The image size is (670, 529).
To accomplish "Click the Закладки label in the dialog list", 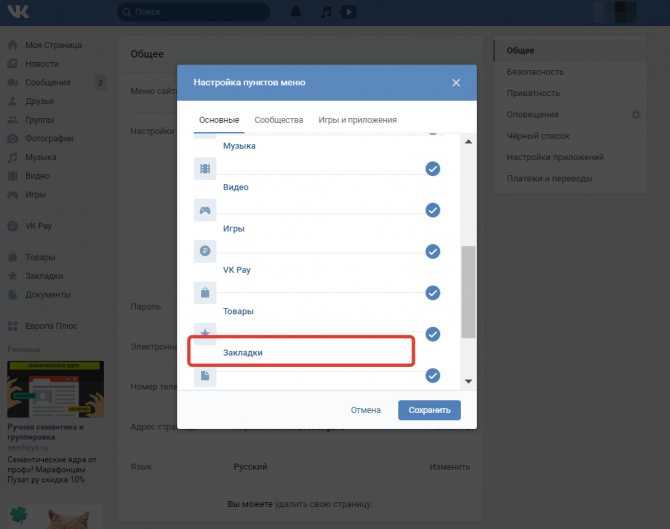I will coord(243,353).
